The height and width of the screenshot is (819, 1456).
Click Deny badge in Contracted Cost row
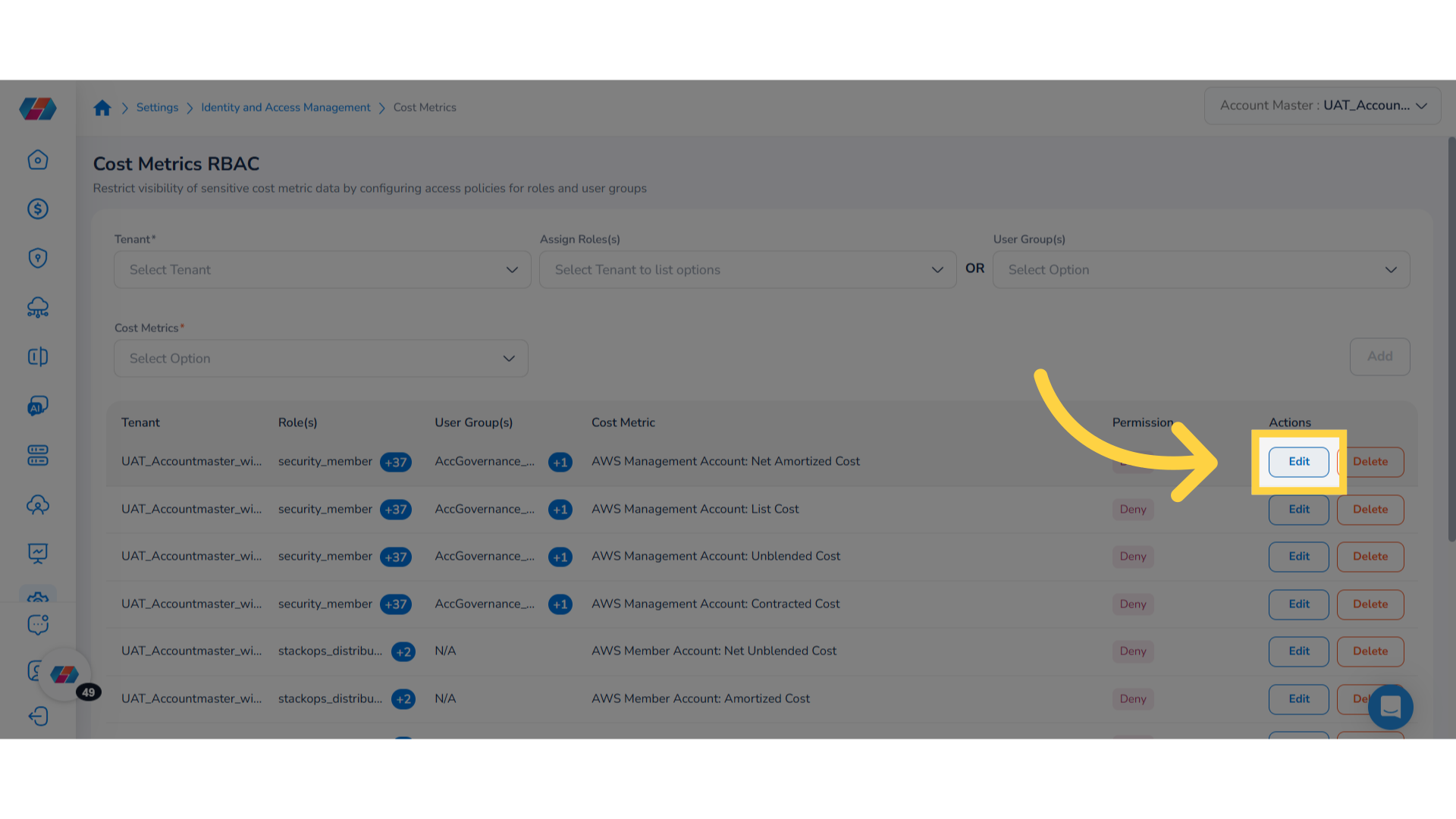[1132, 604]
